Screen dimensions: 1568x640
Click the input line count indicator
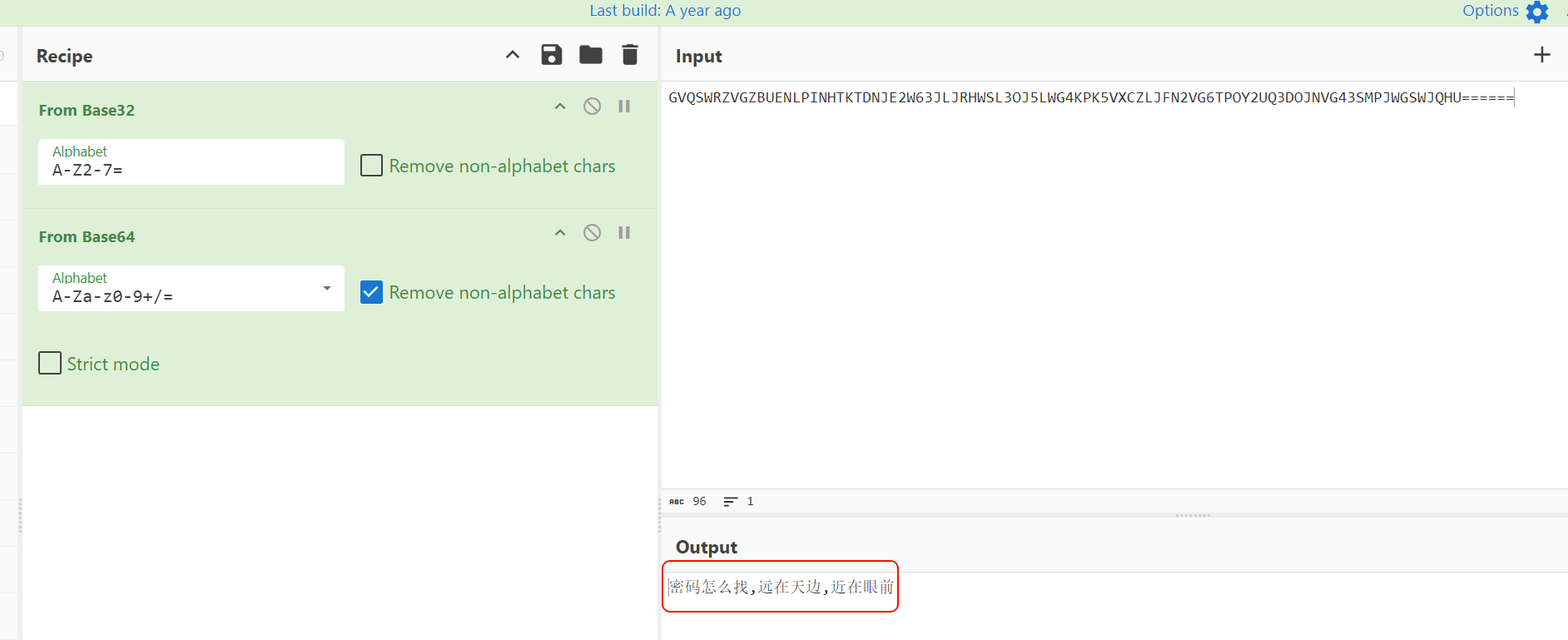[739, 501]
